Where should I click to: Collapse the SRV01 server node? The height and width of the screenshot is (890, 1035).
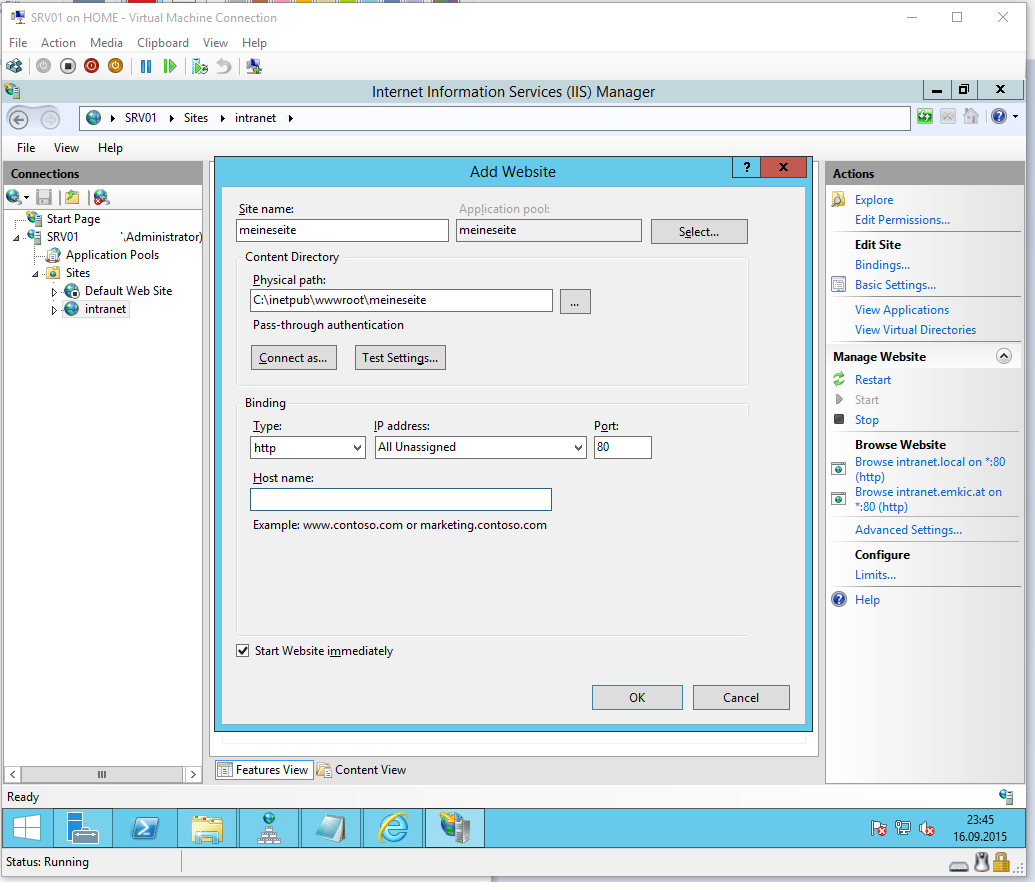click(x=16, y=238)
